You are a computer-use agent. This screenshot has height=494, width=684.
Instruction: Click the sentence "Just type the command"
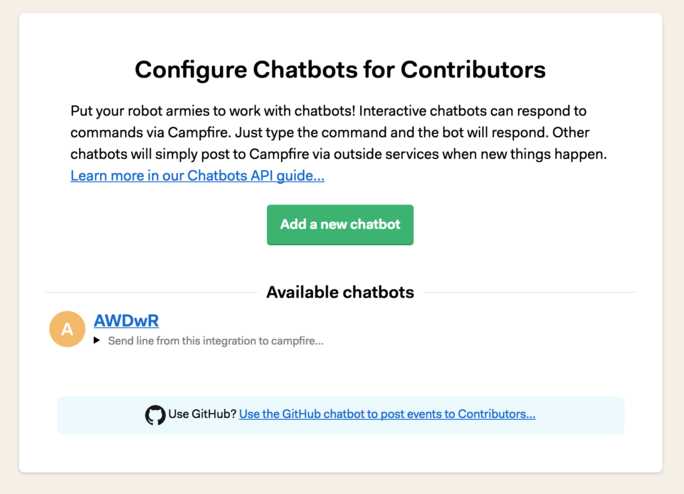pyautogui.click(x=286, y=133)
